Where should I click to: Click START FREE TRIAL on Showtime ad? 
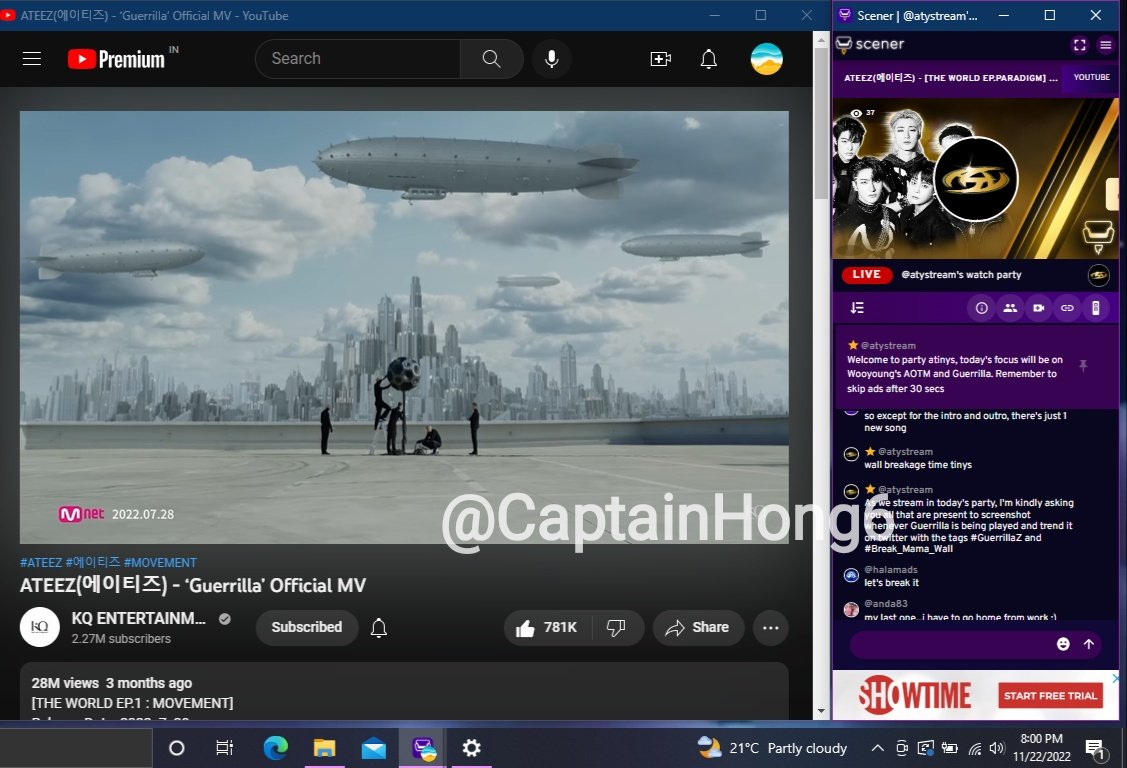coord(1050,695)
